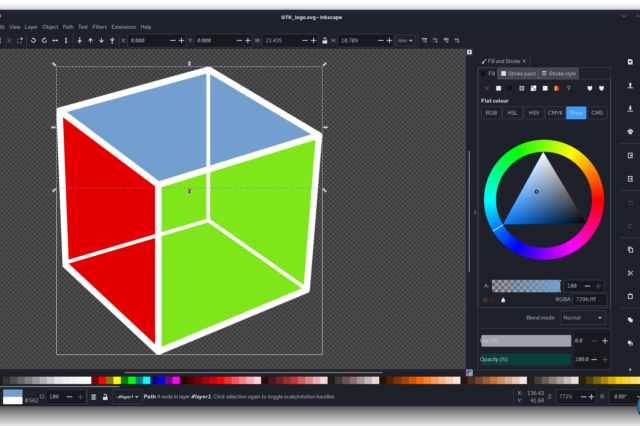Select the Flat colour paint icon

tap(499, 88)
